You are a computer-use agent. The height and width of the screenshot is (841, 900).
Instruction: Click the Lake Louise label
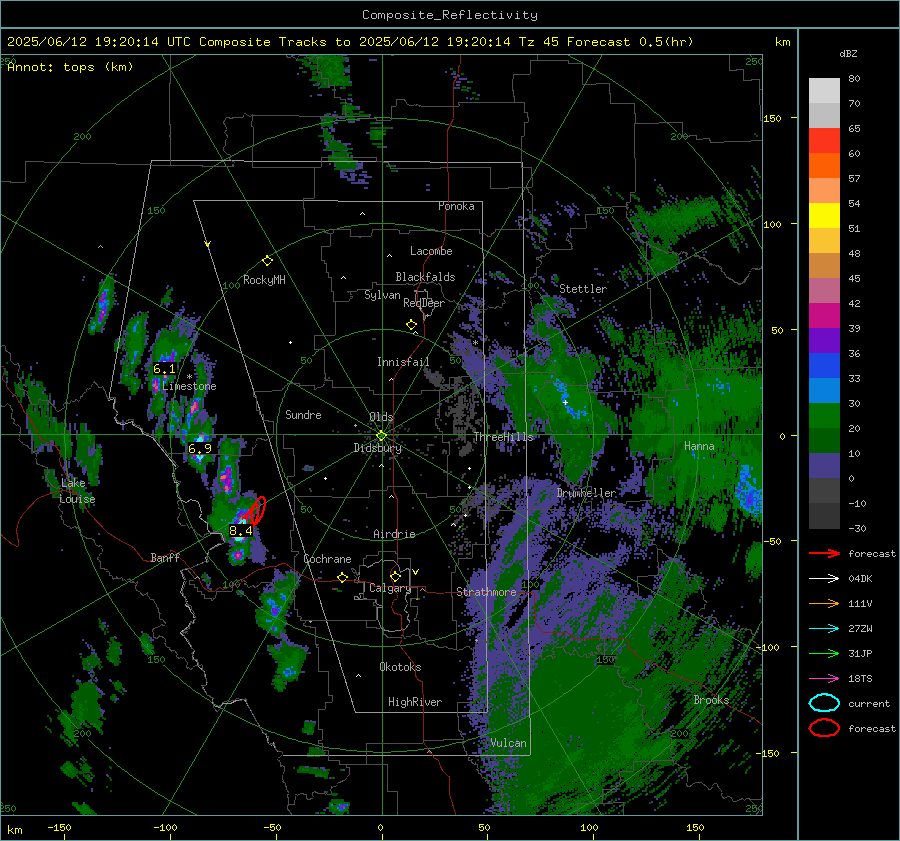pos(77,491)
